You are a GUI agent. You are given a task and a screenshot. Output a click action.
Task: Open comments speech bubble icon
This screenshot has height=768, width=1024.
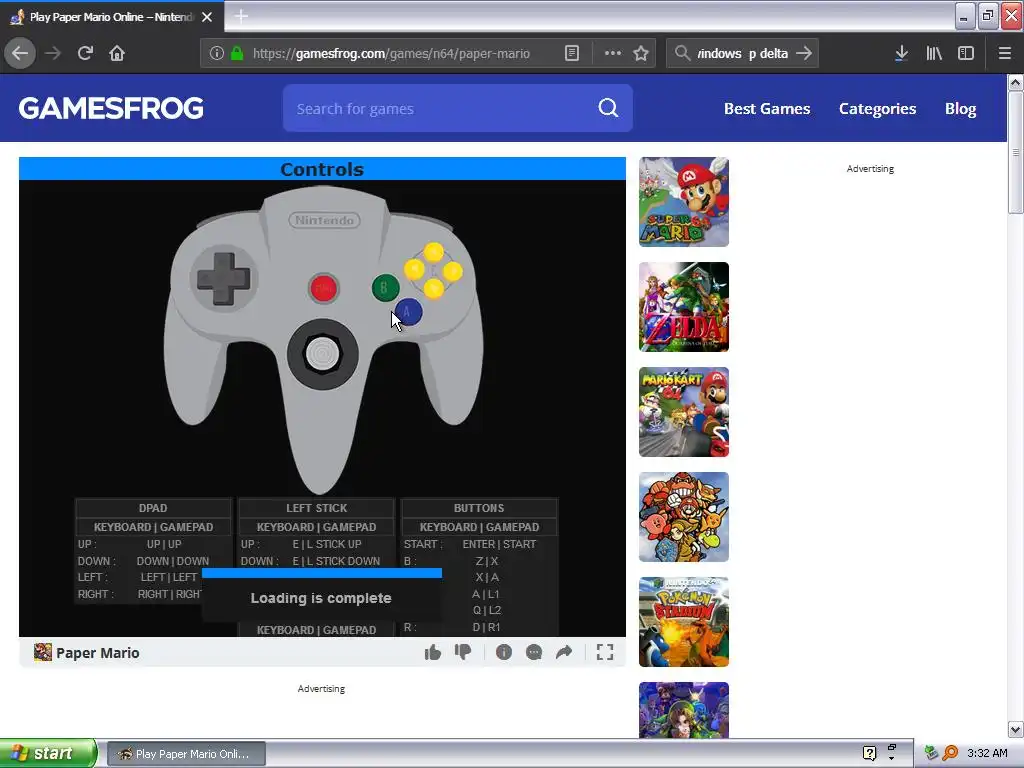click(x=534, y=652)
